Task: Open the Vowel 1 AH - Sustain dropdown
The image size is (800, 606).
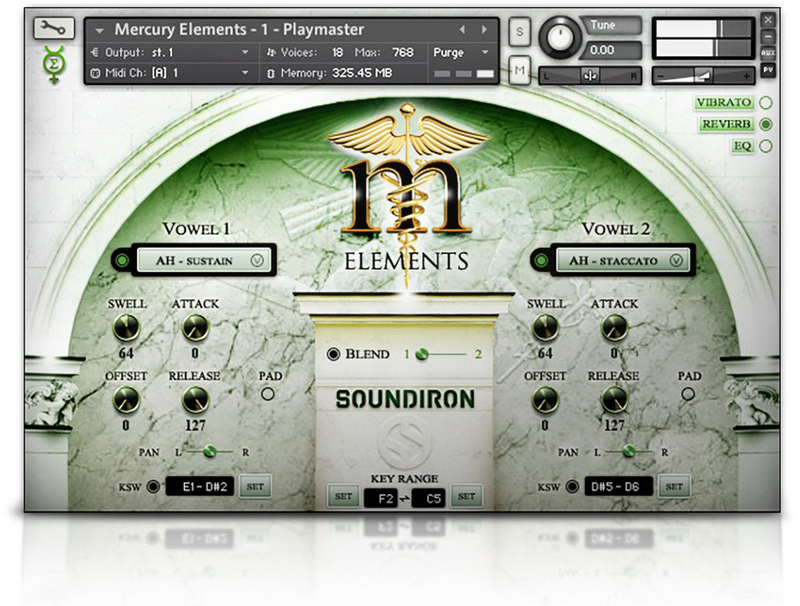Action: 204,261
